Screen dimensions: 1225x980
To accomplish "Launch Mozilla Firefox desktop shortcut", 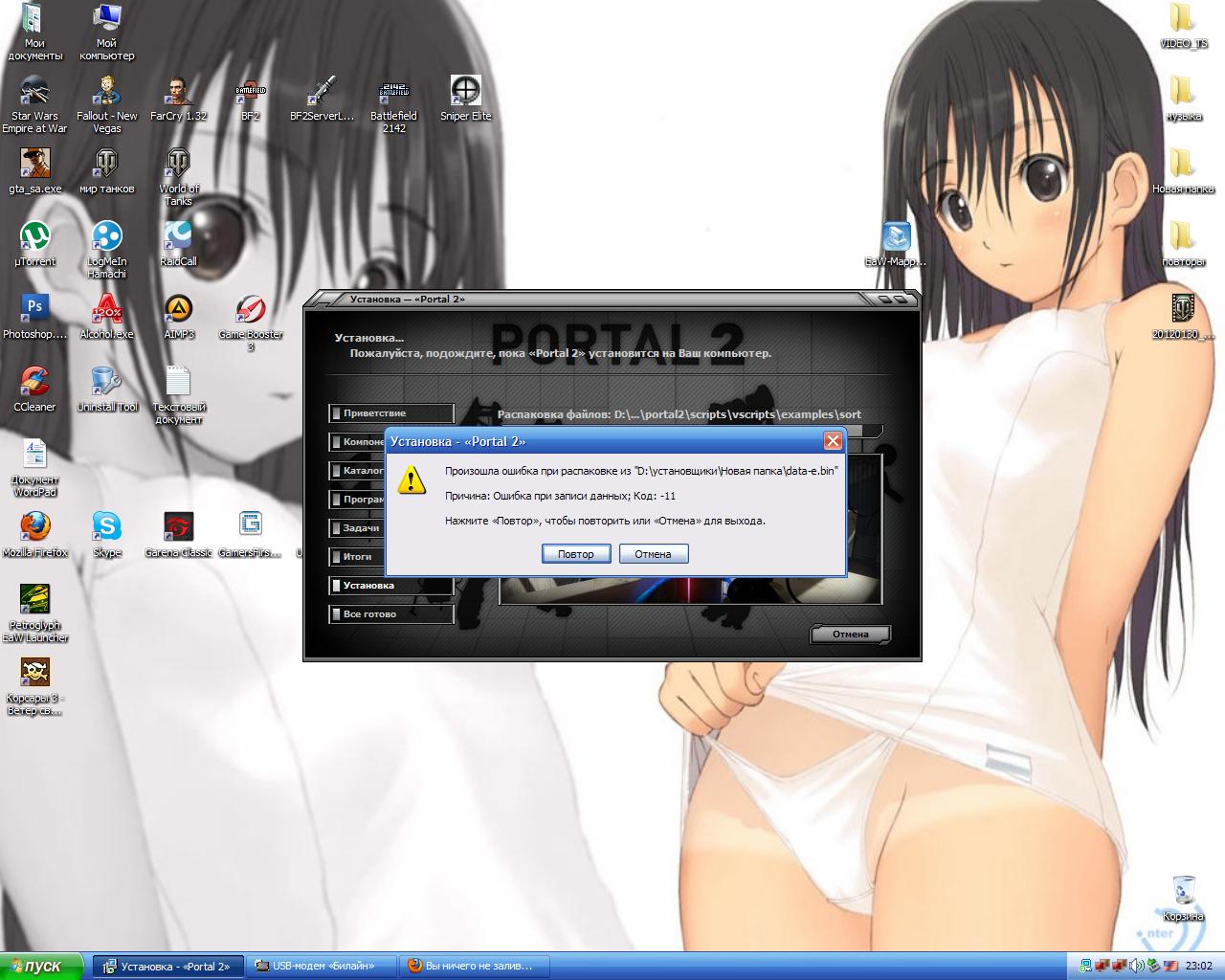I will tap(34, 536).
